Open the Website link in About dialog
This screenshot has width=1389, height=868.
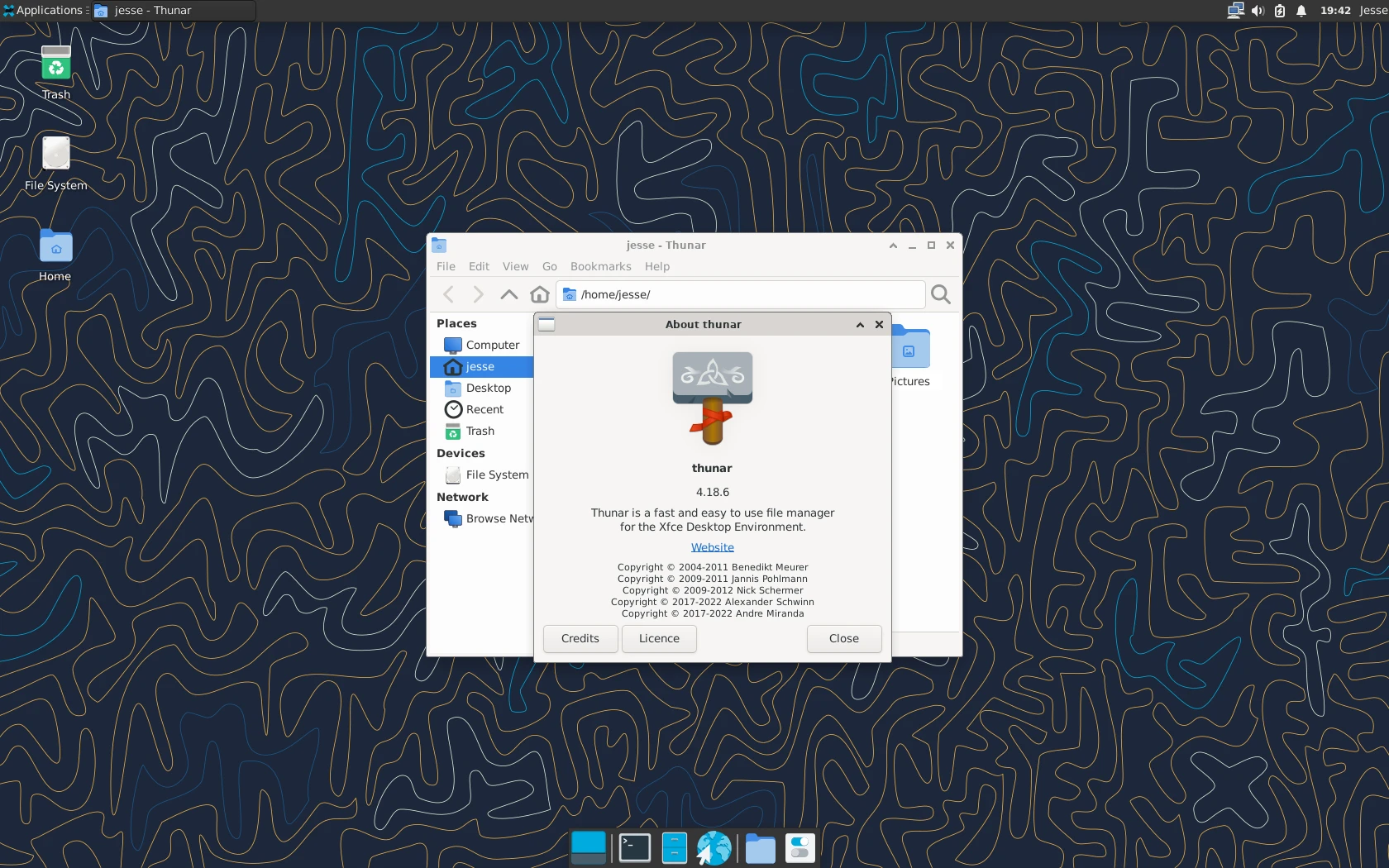tap(712, 547)
